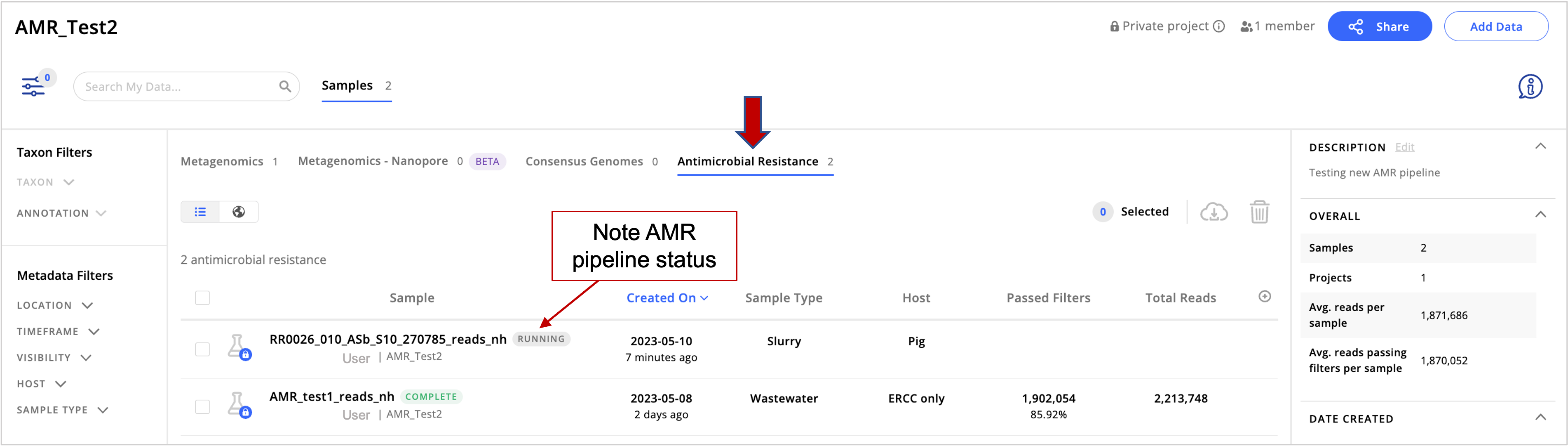Open the Created On sort dropdown
Image resolution: width=1568 pixels, height=446 pixels.
click(667, 298)
